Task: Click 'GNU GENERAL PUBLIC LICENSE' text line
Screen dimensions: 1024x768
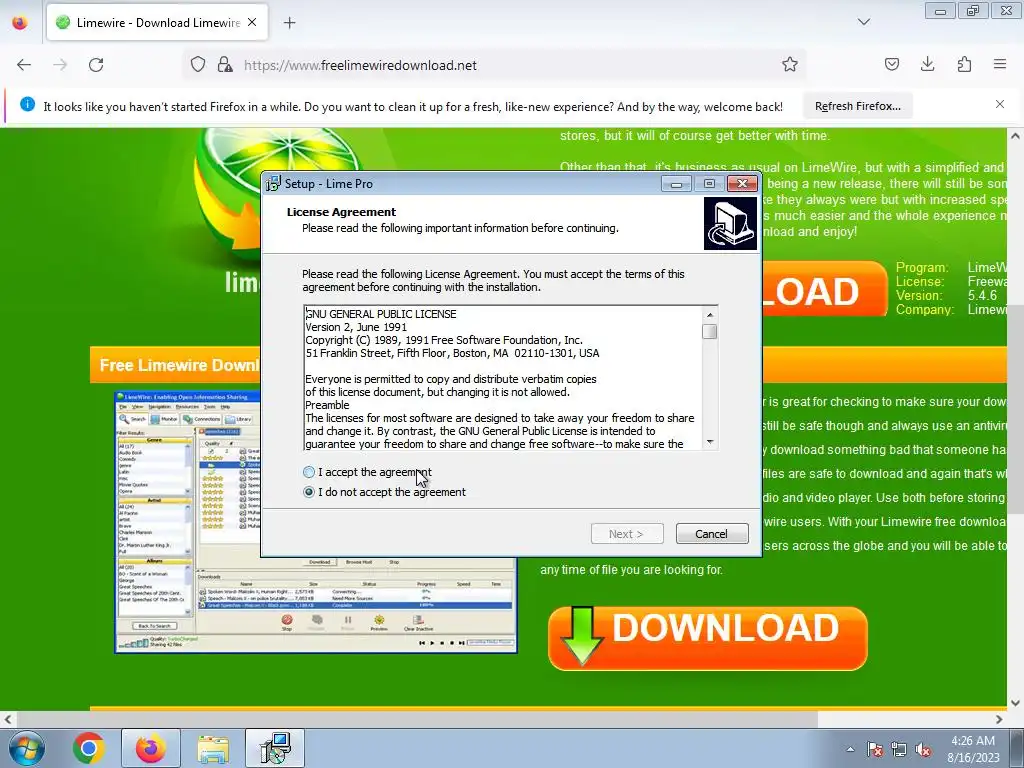Action: click(381, 314)
